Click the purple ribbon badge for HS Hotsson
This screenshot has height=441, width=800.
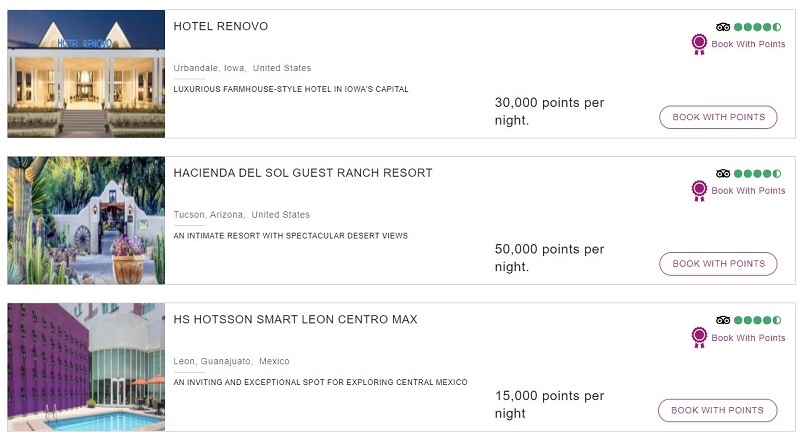pyautogui.click(x=699, y=337)
